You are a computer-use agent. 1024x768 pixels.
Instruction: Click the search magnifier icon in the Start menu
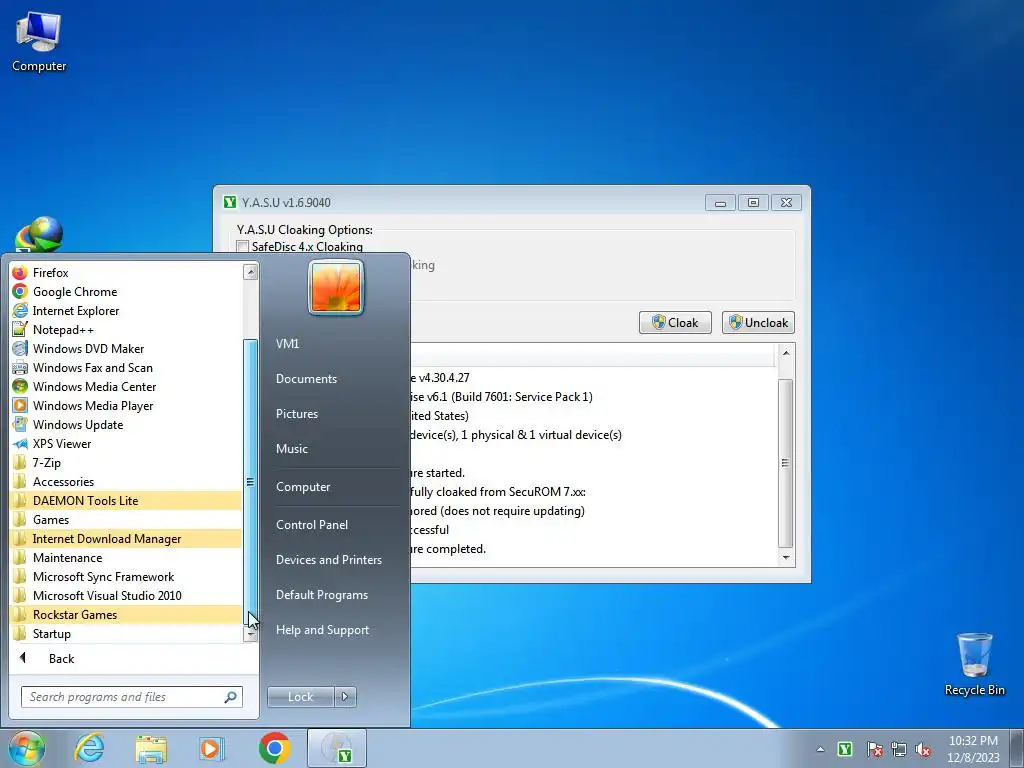point(230,697)
